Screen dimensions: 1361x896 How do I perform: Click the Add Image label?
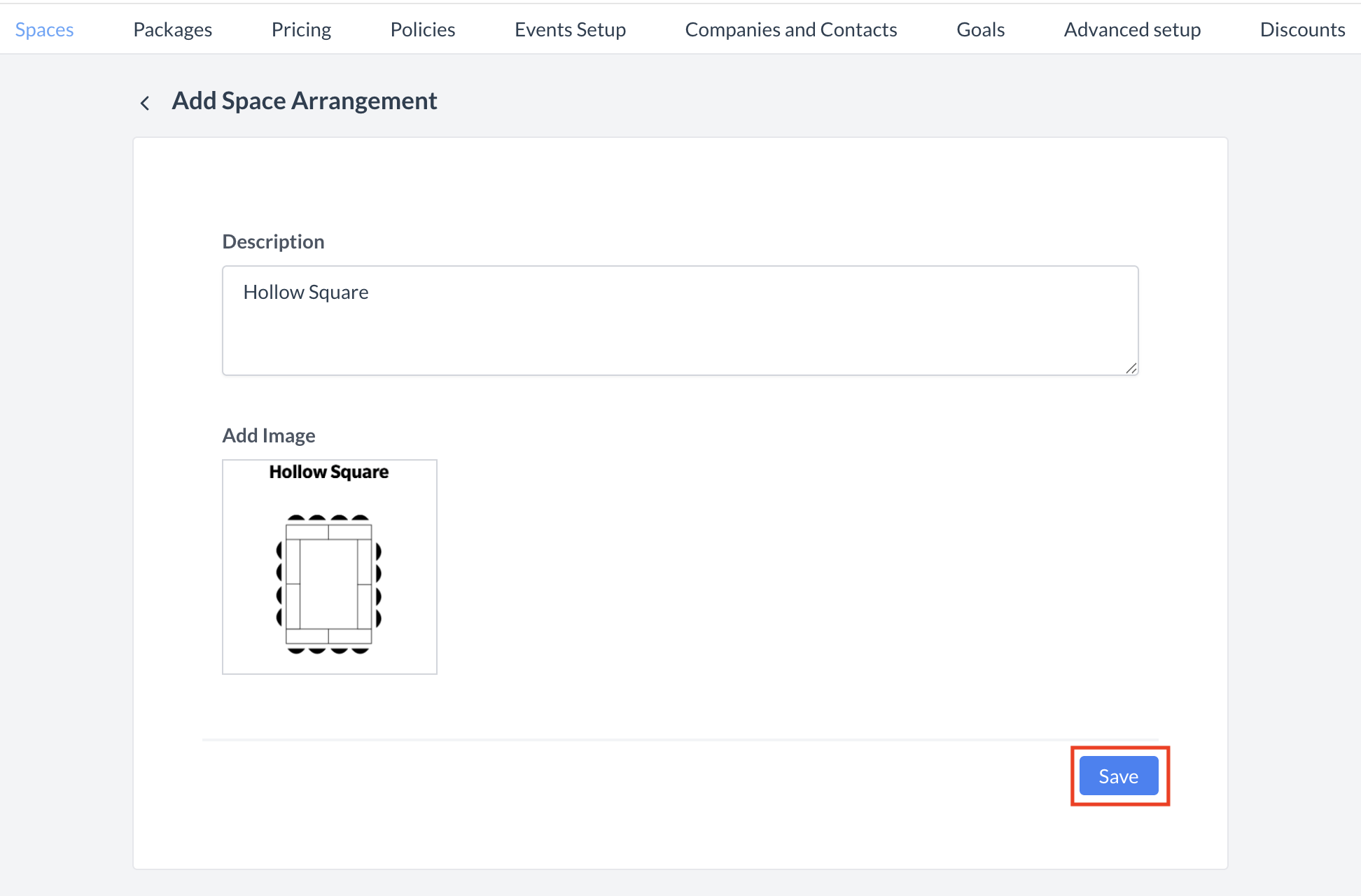click(x=268, y=435)
